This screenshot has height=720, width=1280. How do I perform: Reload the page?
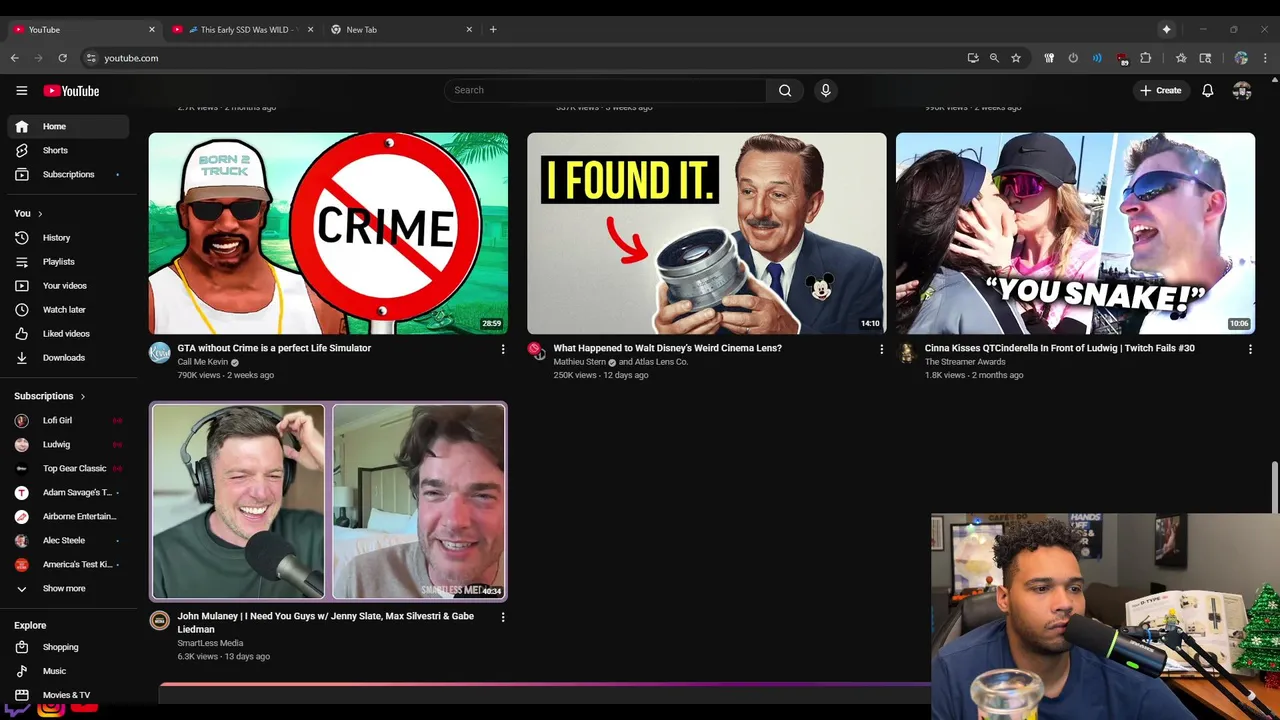(62, 58)
